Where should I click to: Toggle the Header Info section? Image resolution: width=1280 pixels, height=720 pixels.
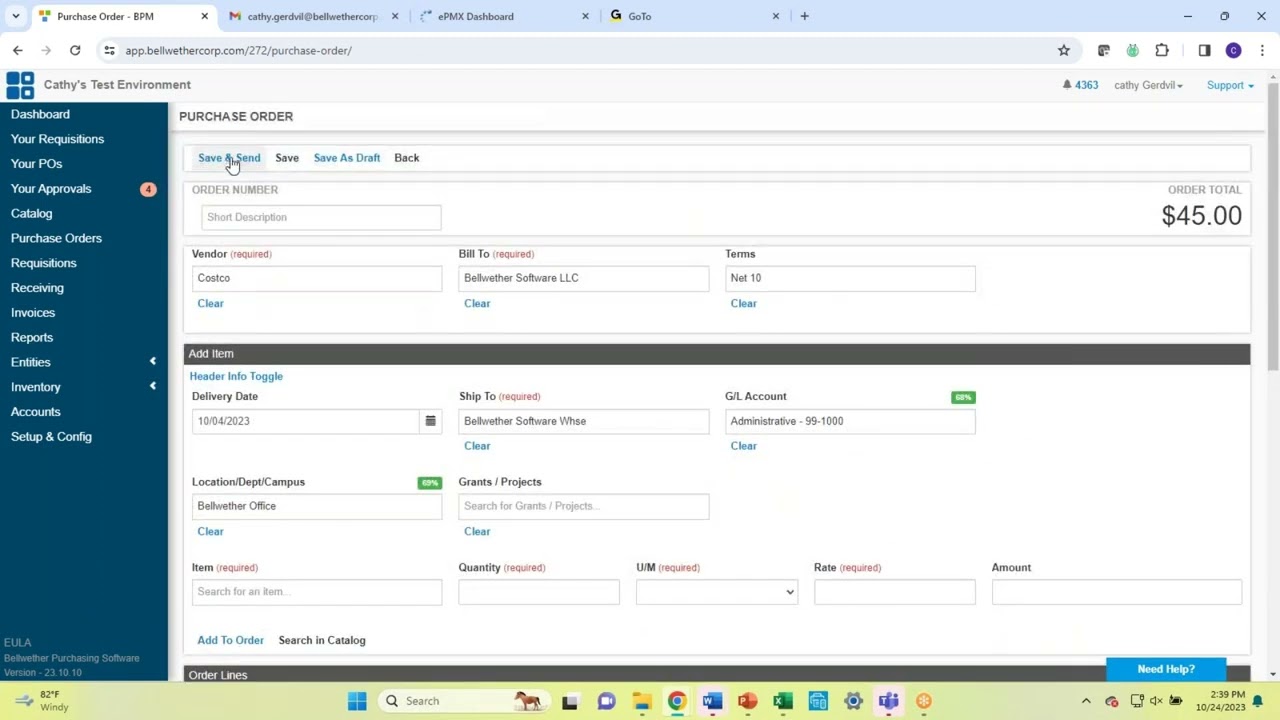(236, 376)
